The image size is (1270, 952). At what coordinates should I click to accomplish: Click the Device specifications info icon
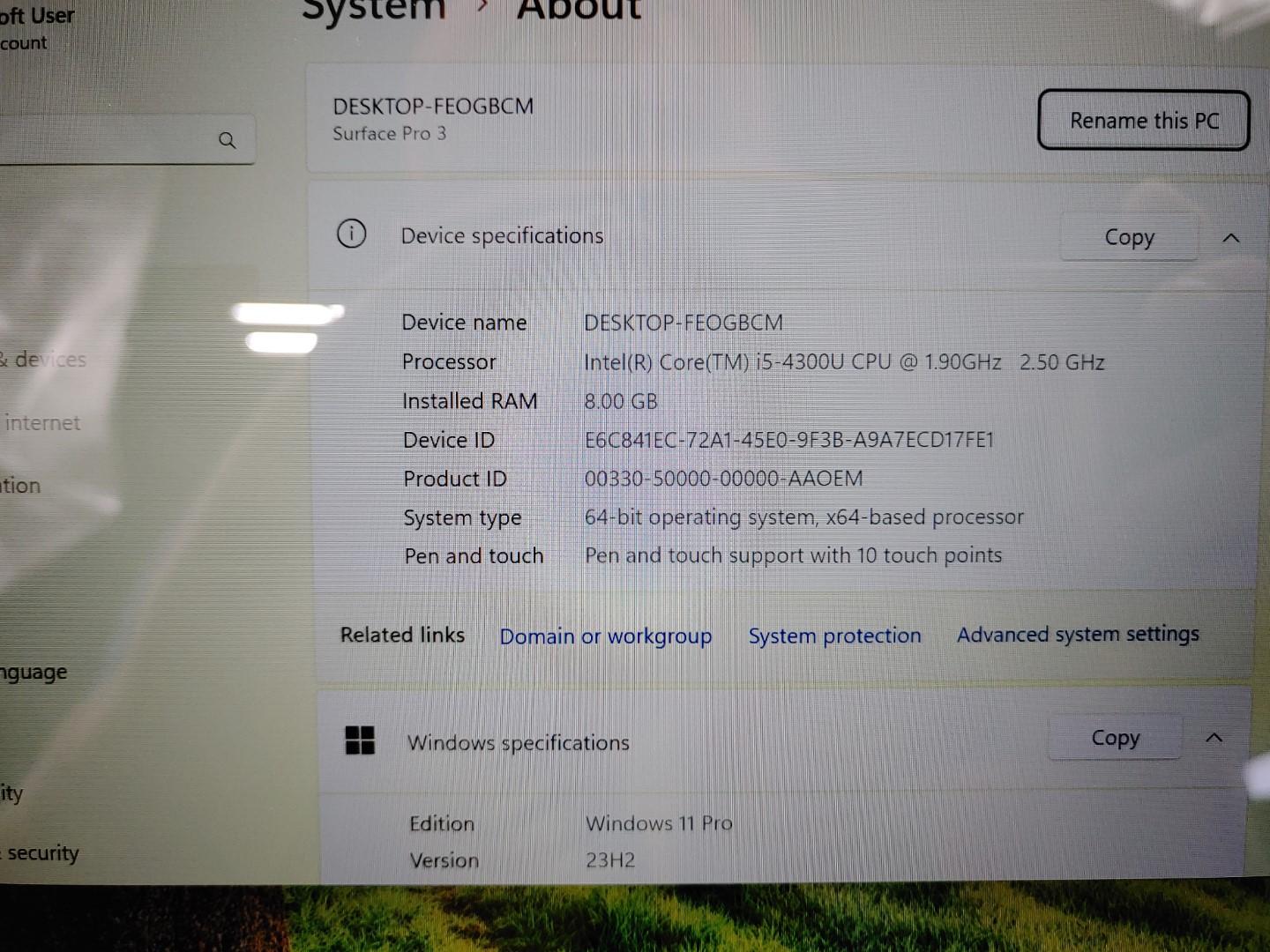coord(351,234)
